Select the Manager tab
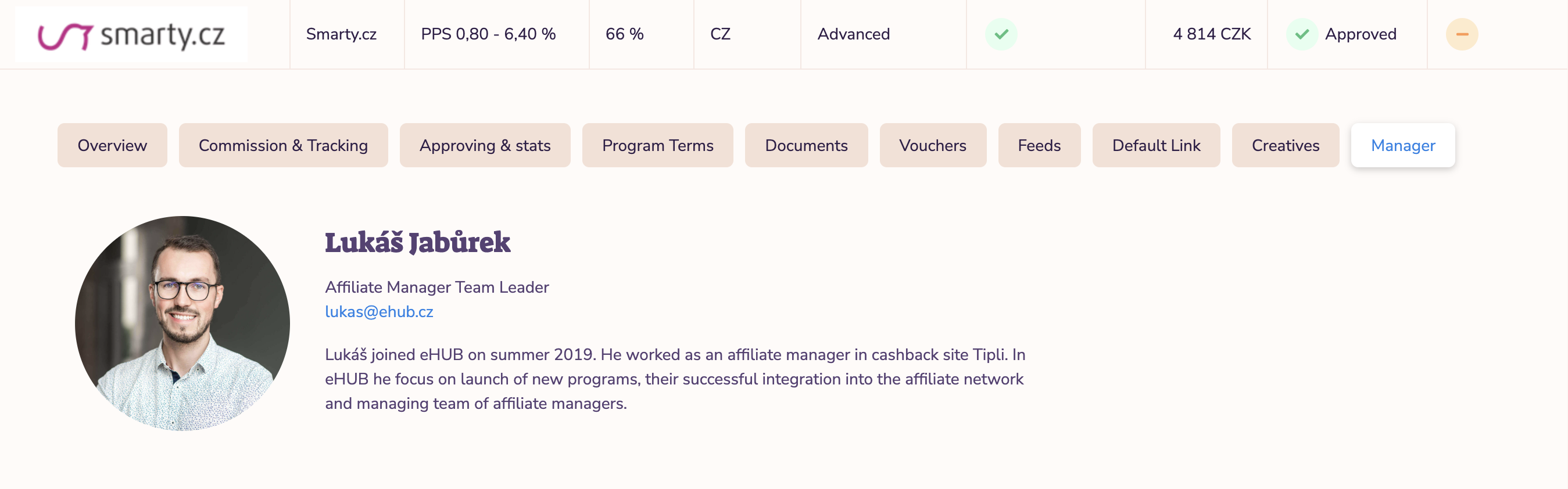 (x=1402, y=145)
